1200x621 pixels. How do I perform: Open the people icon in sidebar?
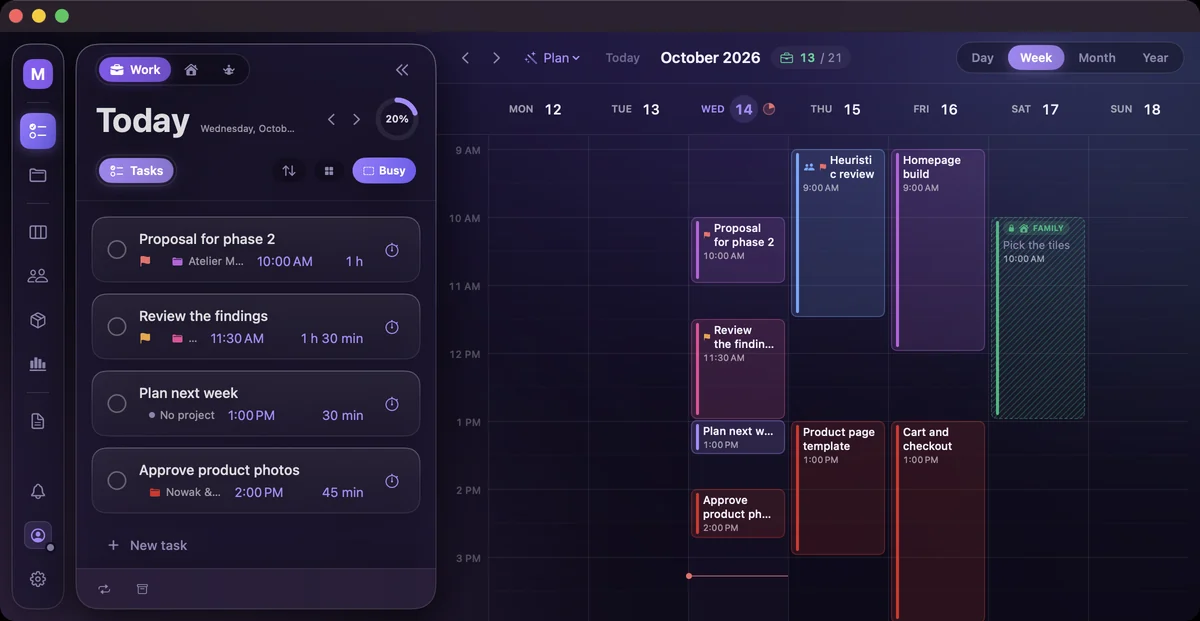(38, 276)
